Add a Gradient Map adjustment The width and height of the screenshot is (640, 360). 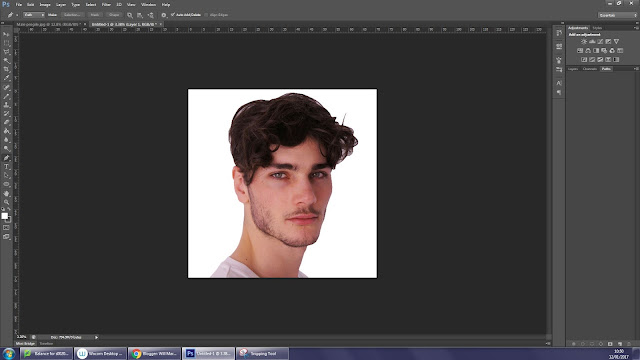click(616, 60)
